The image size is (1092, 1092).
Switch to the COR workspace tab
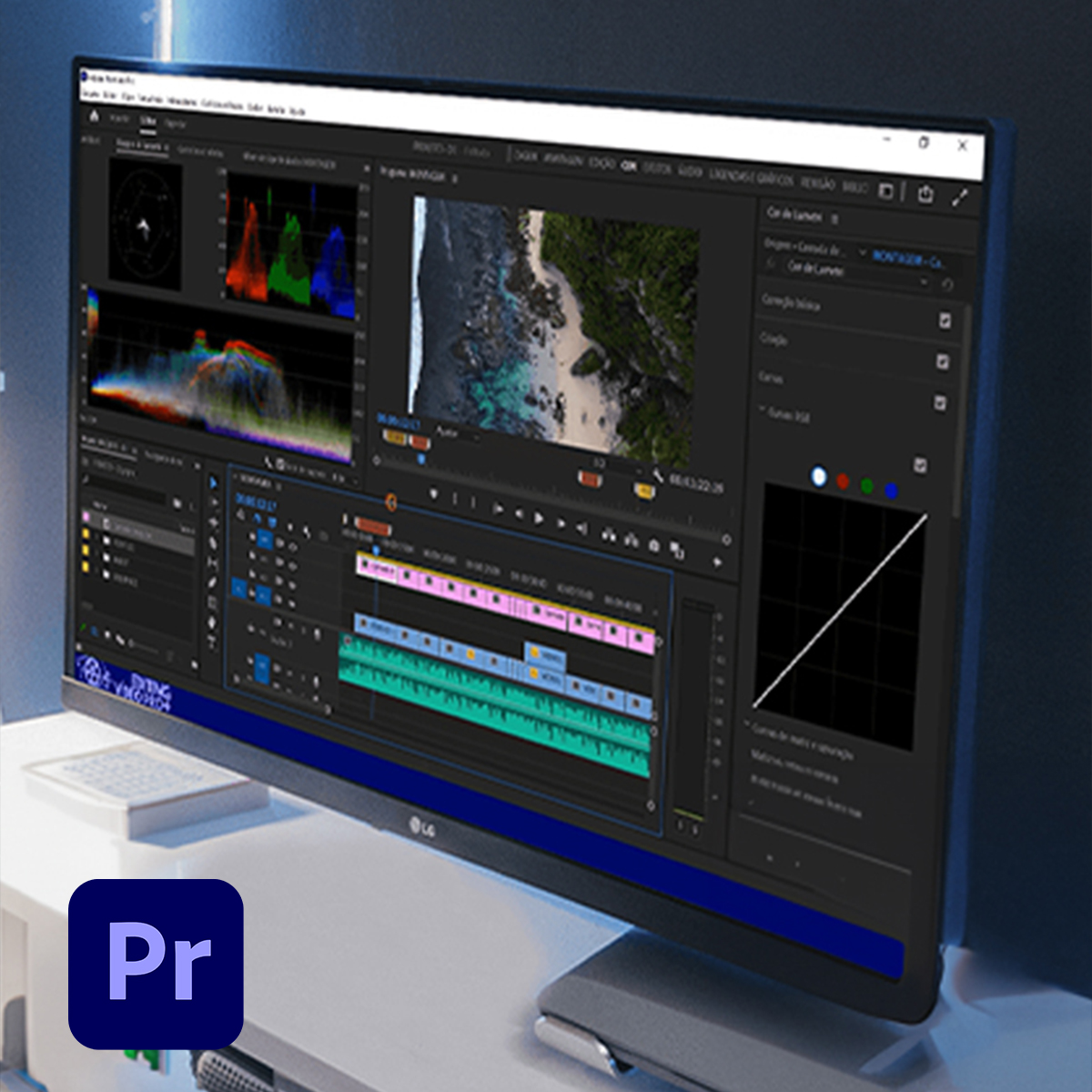(x=629, y=166)
